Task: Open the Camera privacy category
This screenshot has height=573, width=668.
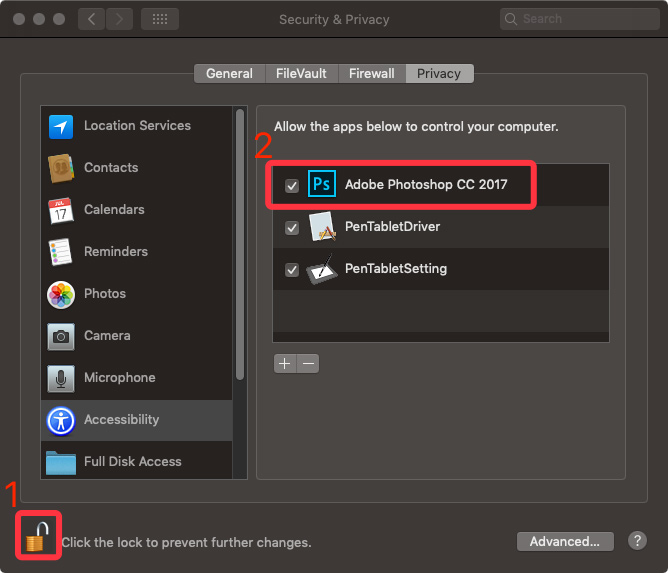Action: click(x=136, y=336)
